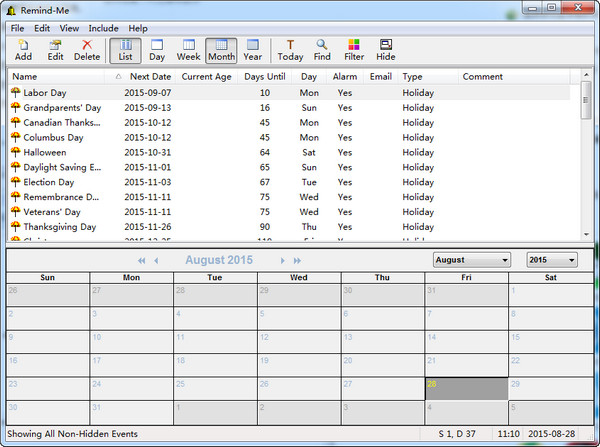Go to previous month arrow
Image resolution: width=600 pixels, height=447 pixels.
coord(156,261)
